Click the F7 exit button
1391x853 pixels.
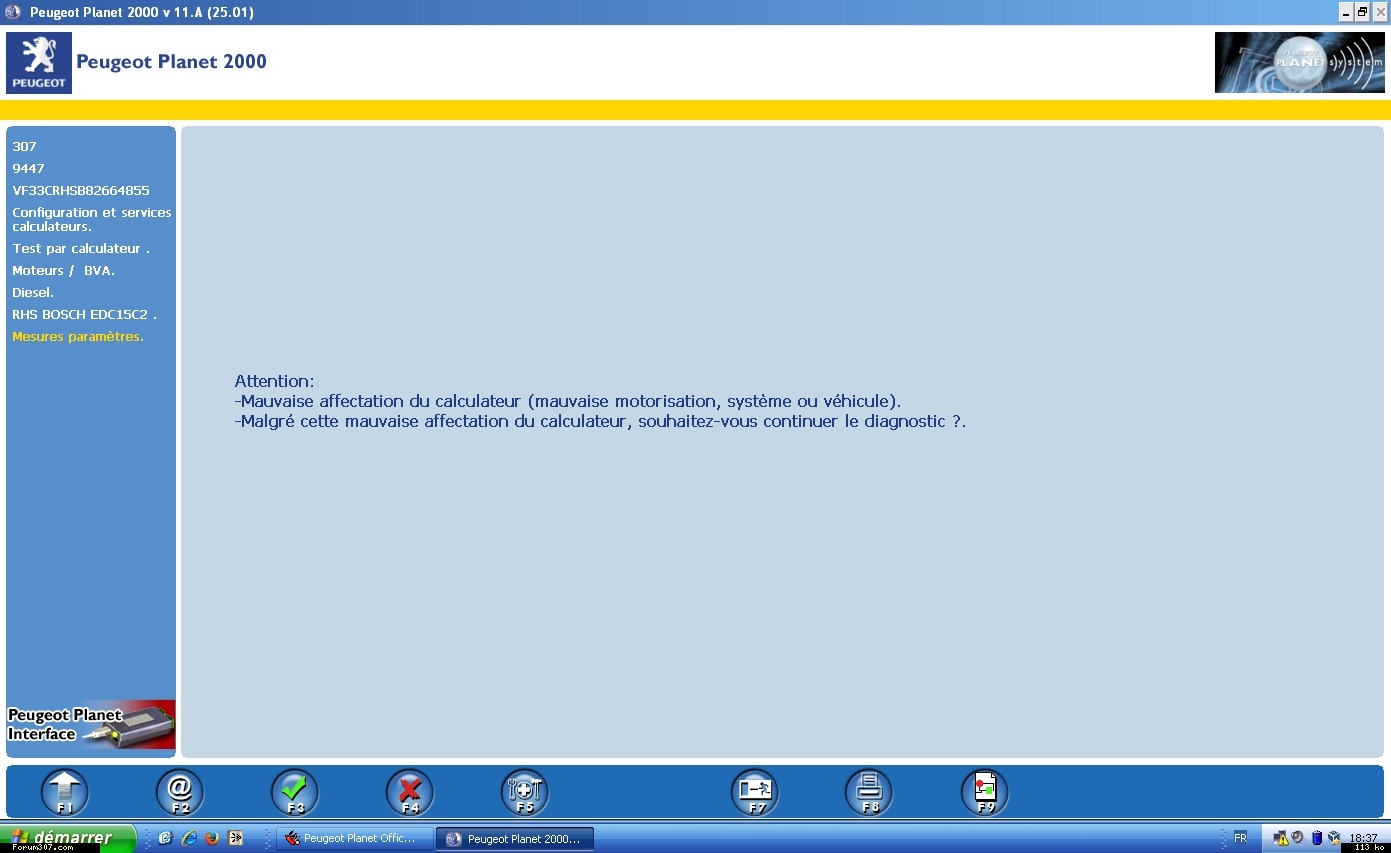[x=755, y=792]
